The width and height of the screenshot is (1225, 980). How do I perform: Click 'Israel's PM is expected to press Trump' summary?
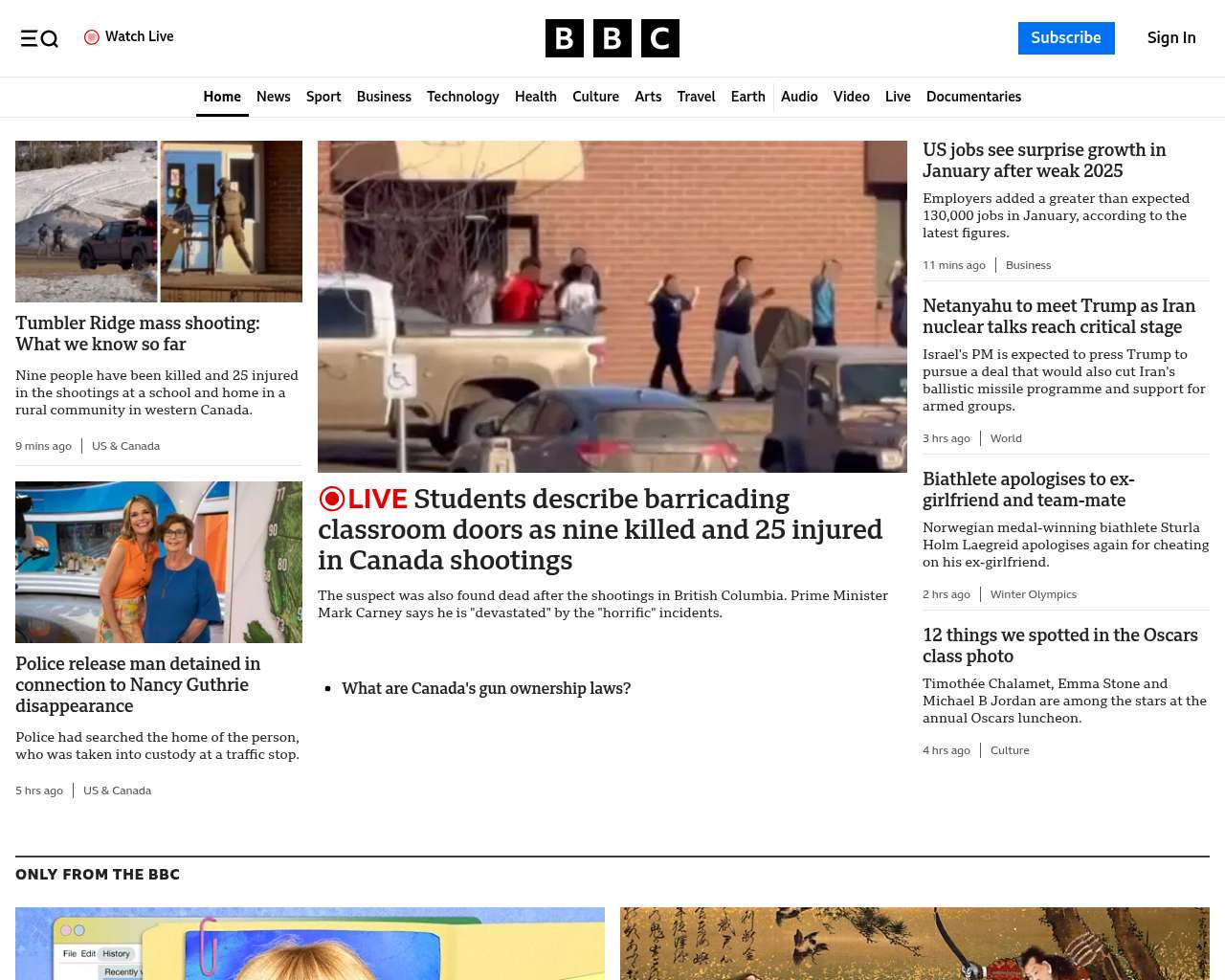tap(1064, 380)
